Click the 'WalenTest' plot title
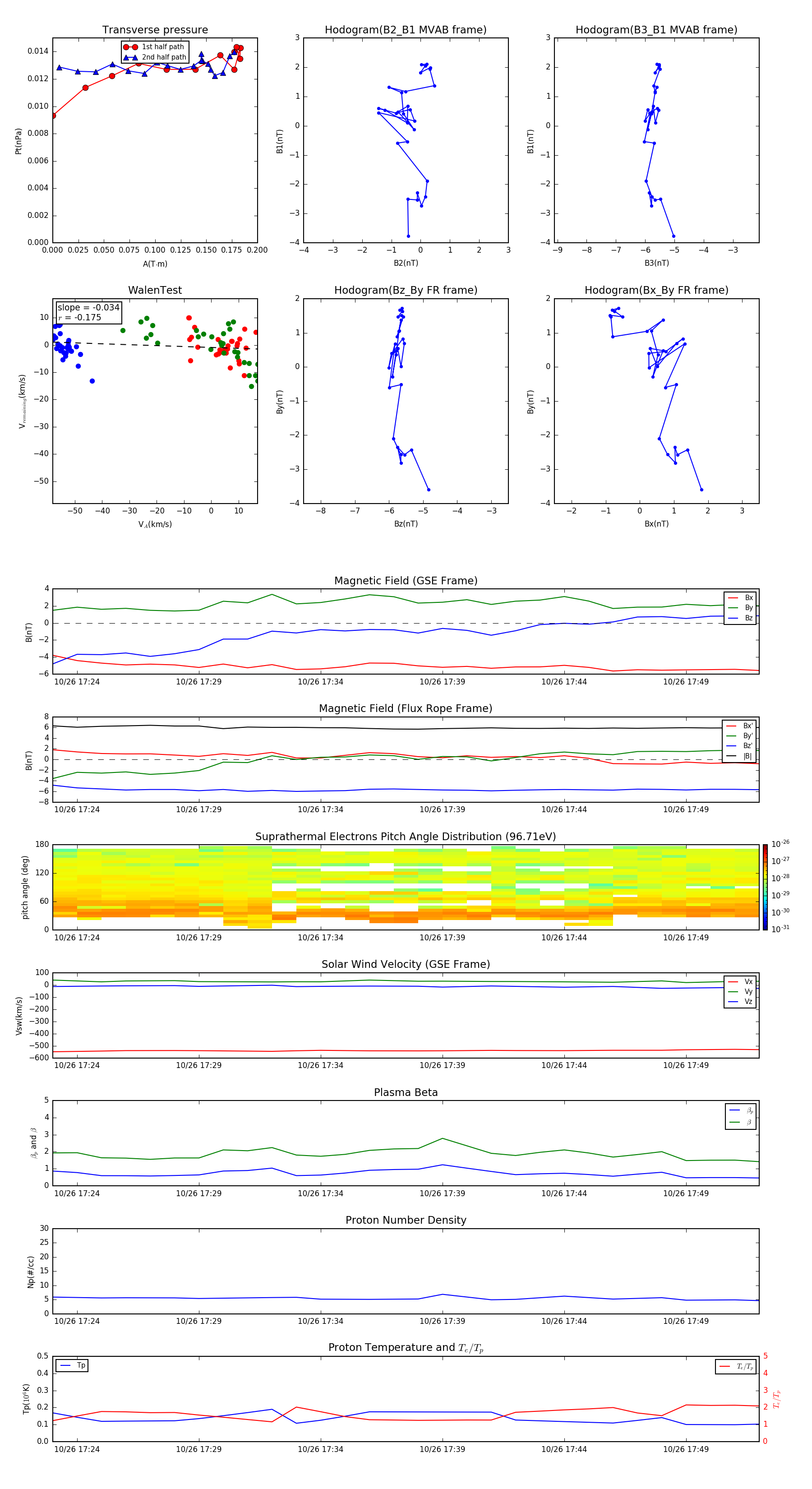Screen dimensions: 812x1489 click(x=155, y=290)
